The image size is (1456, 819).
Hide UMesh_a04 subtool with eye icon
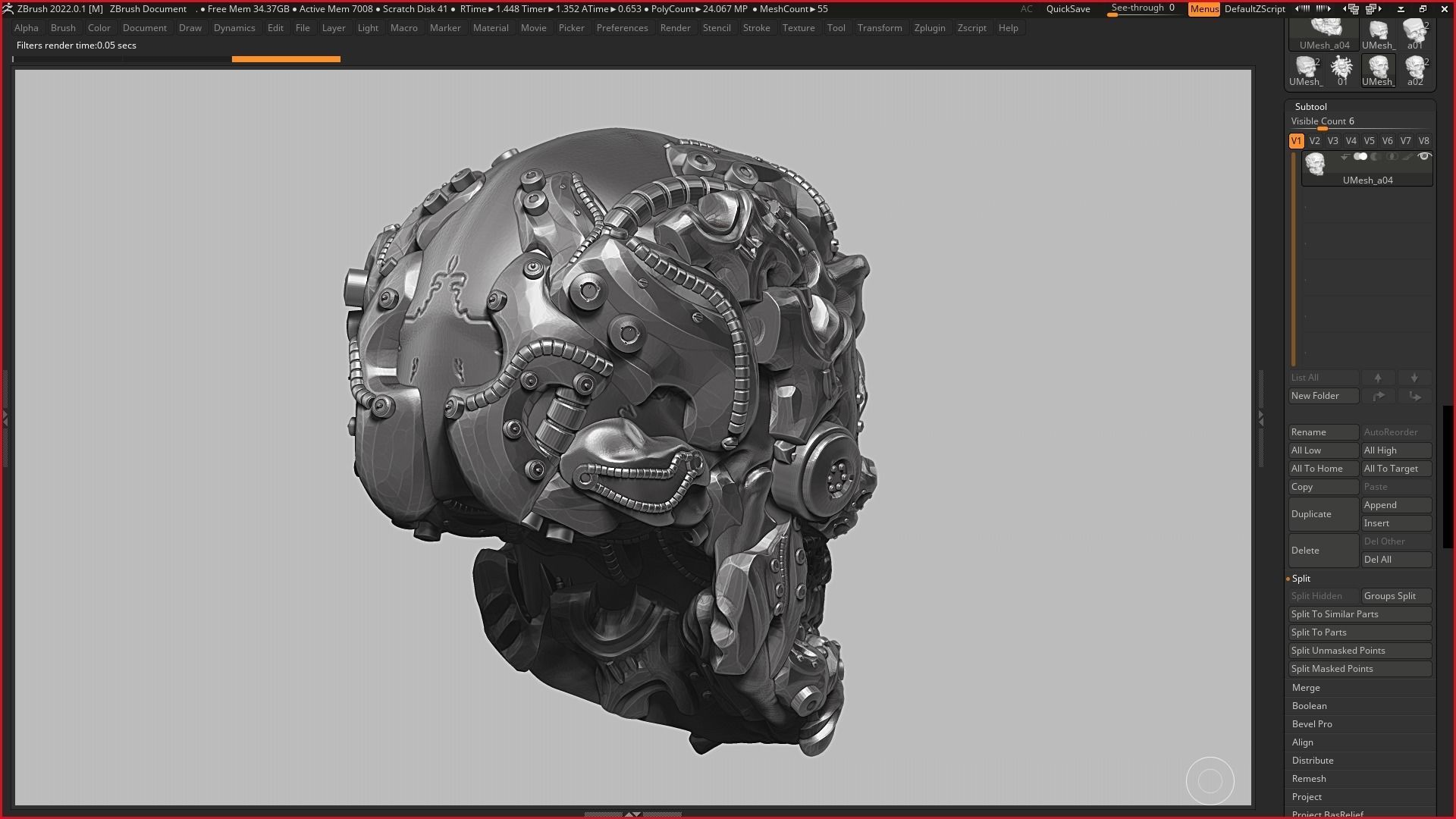click(1424, 156)
